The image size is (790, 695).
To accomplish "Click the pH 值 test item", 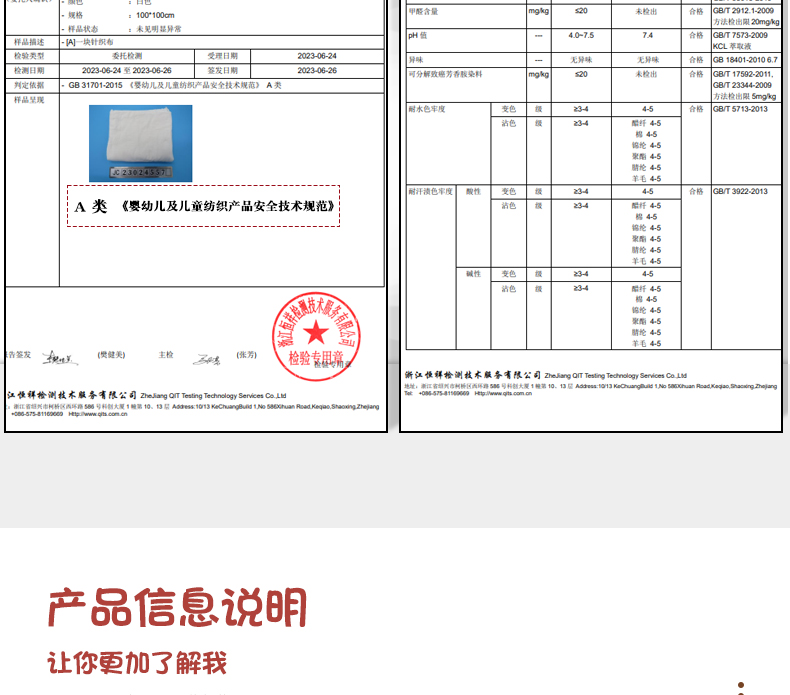I will [x=418, y=35].
